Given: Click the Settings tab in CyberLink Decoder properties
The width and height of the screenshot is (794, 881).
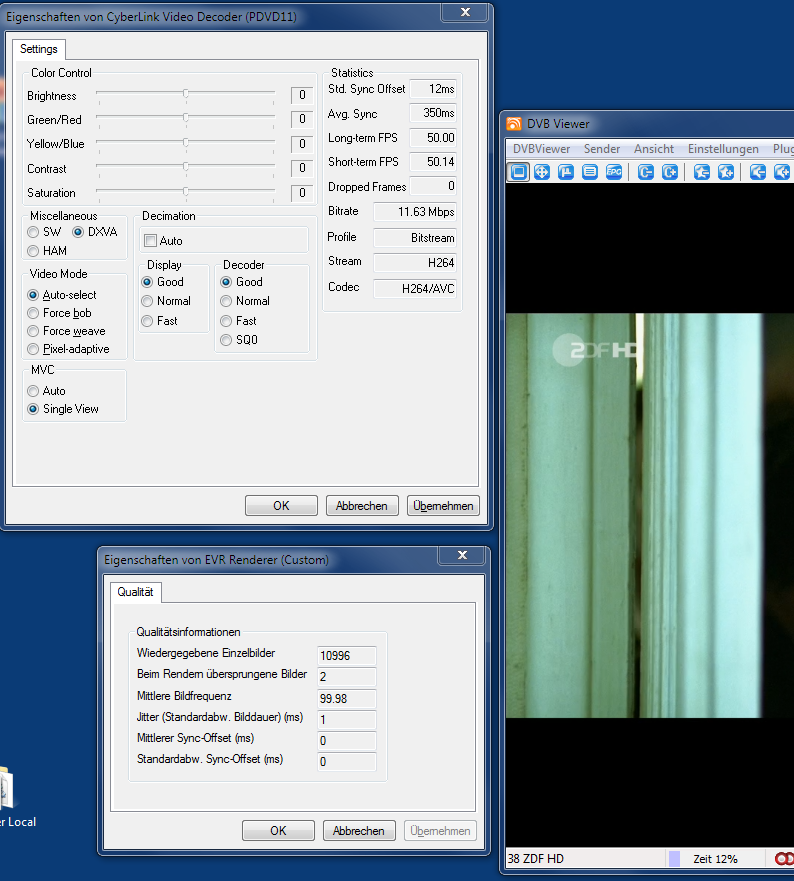Looking at the screenshot, I should 39,49.
